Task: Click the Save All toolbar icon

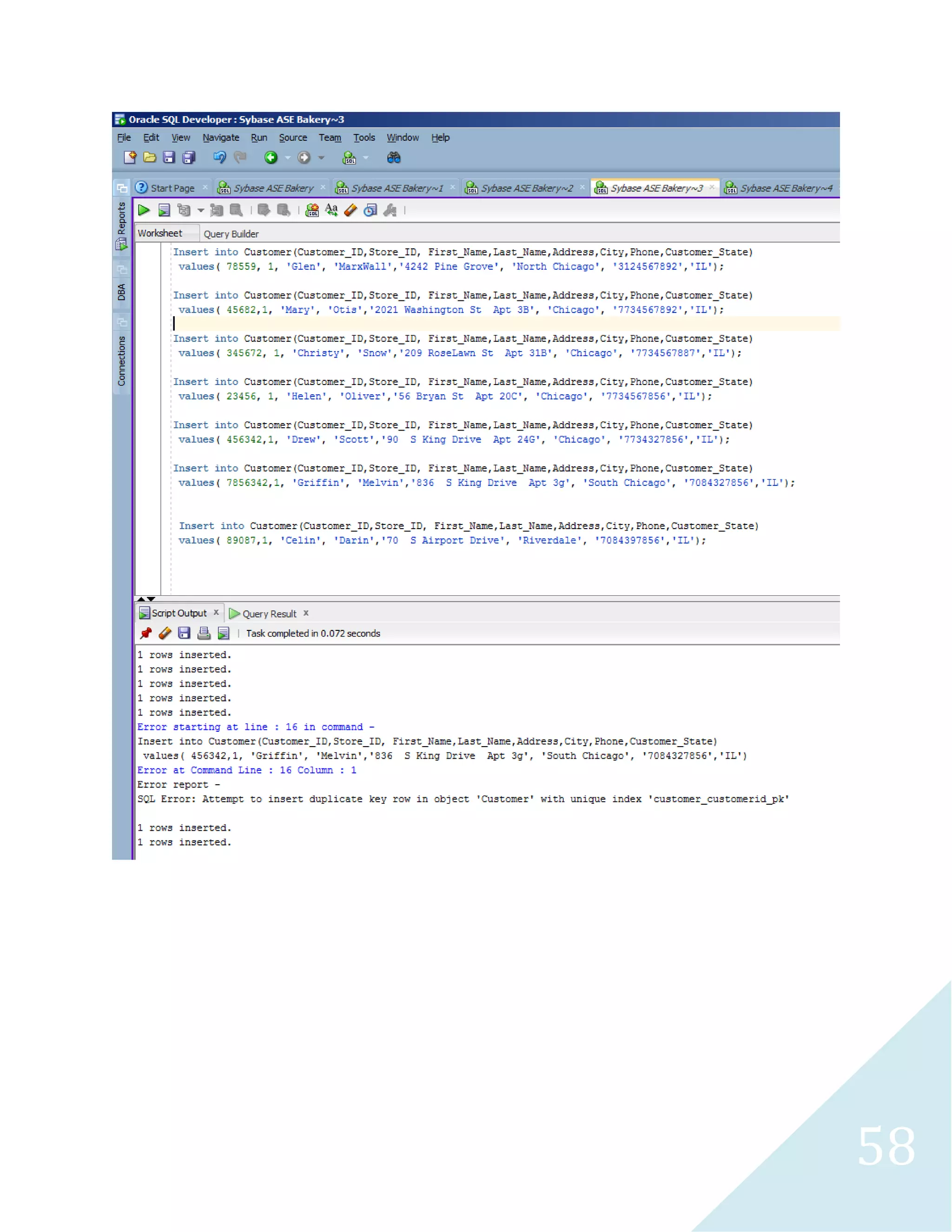Action: pos(189,158)
